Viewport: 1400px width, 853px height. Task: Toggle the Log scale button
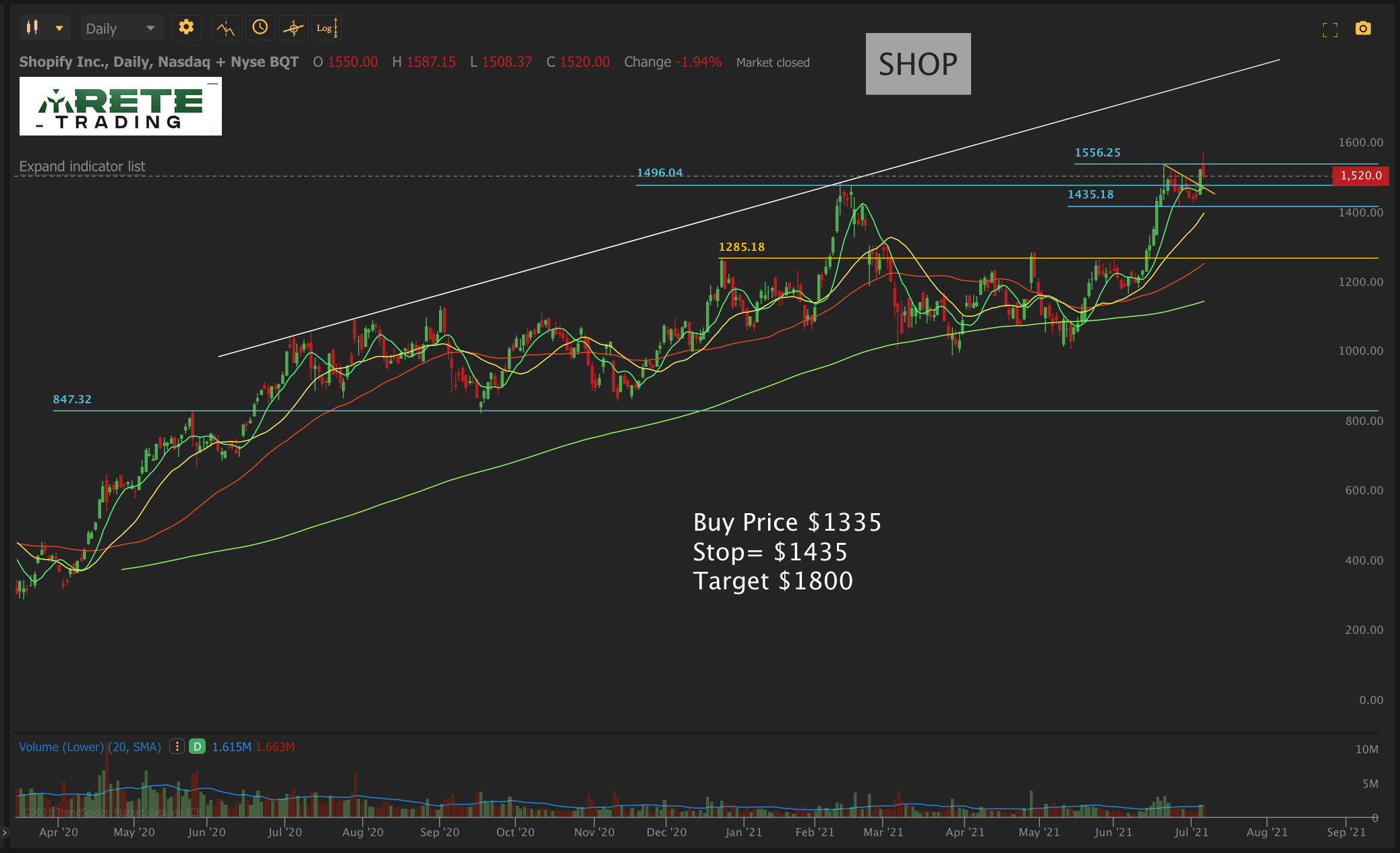[327, 28]
